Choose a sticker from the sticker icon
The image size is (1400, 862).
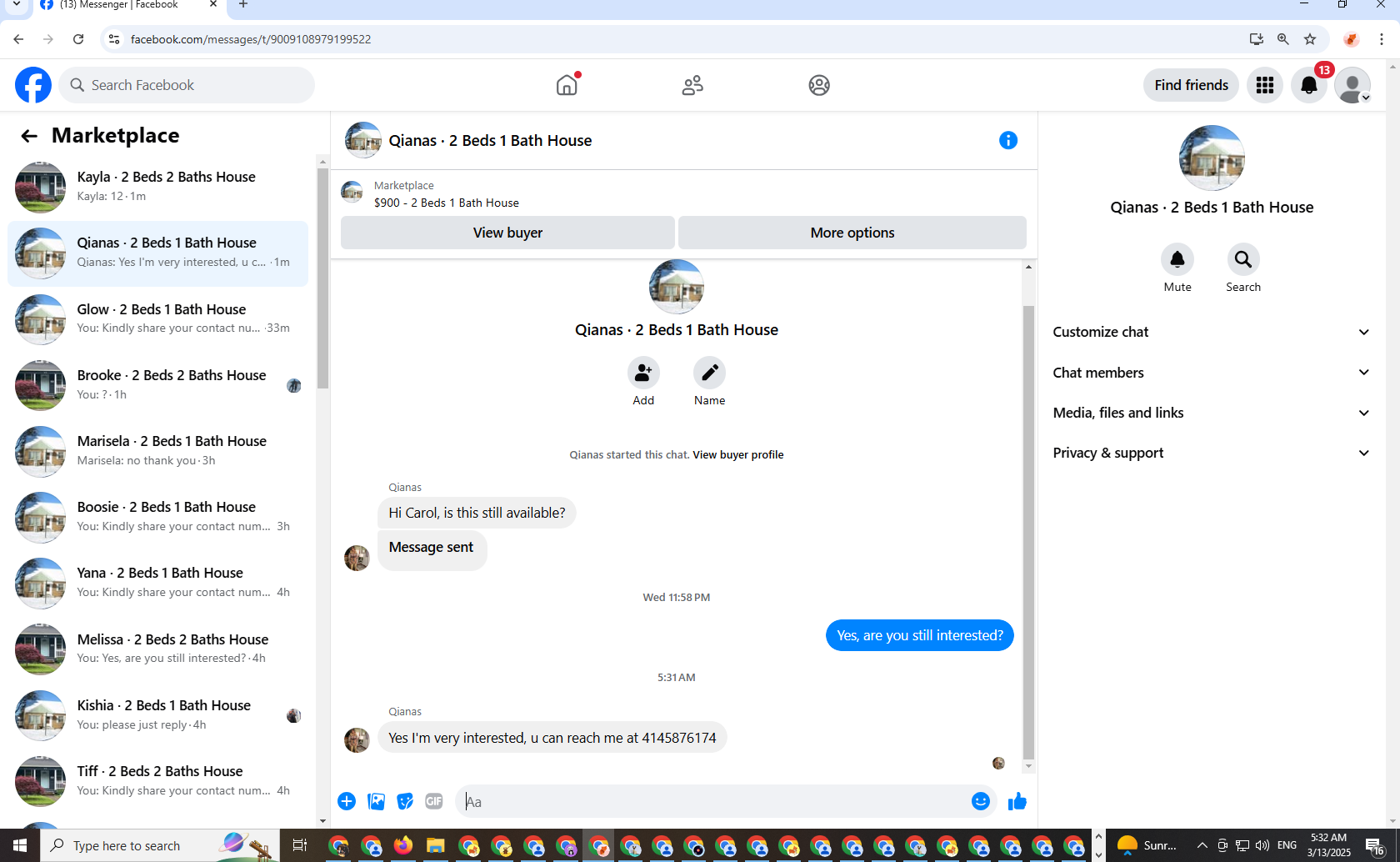(x=405, y=801)
